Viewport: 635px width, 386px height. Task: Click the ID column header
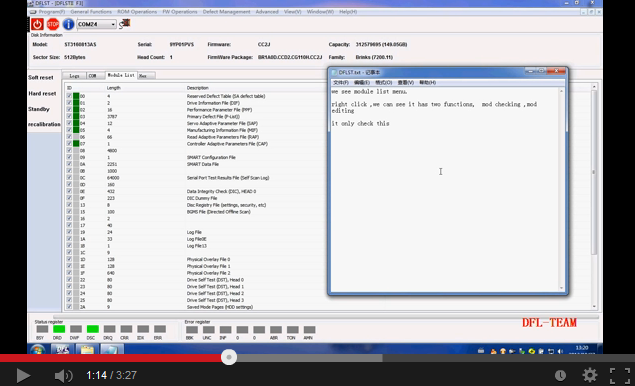tap(69, 88)
